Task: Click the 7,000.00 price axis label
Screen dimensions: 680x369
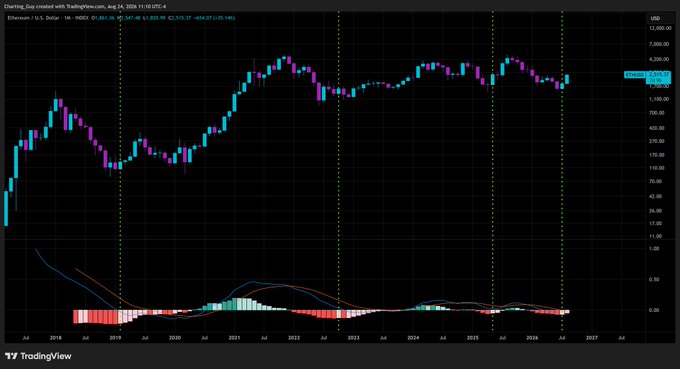Action: [660, 44]
